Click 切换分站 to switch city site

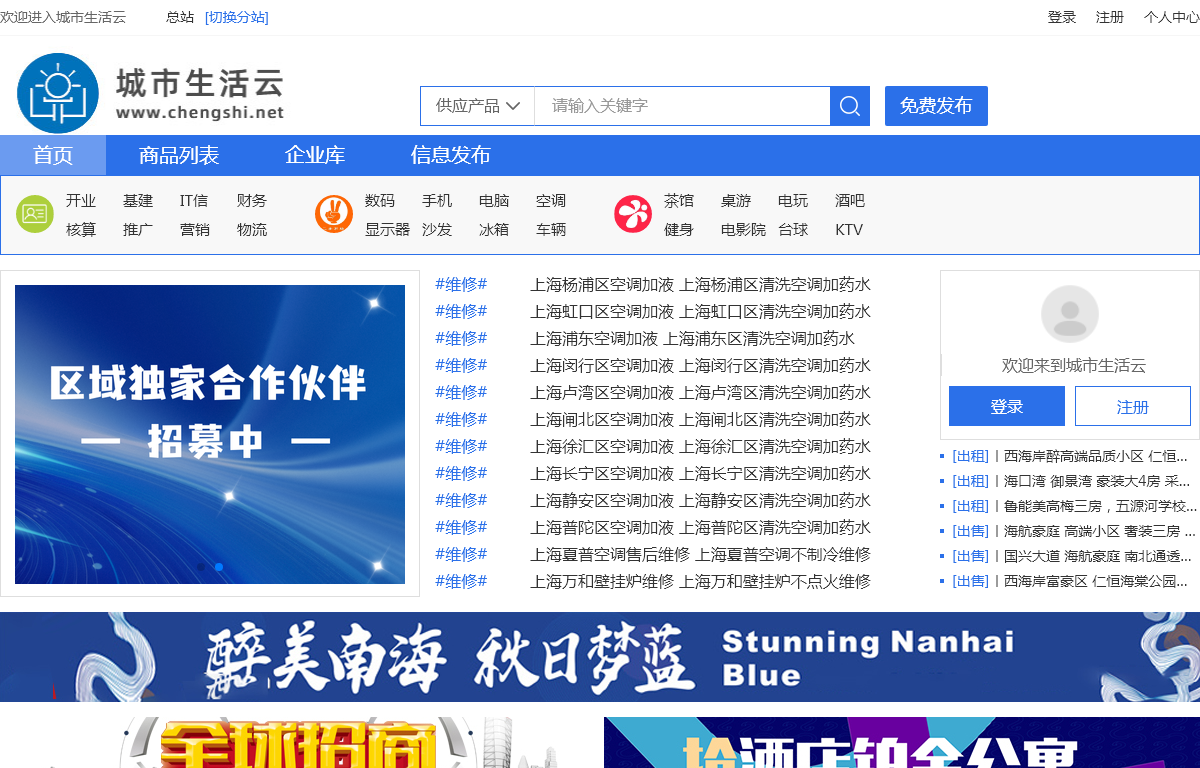coord(236,17)
